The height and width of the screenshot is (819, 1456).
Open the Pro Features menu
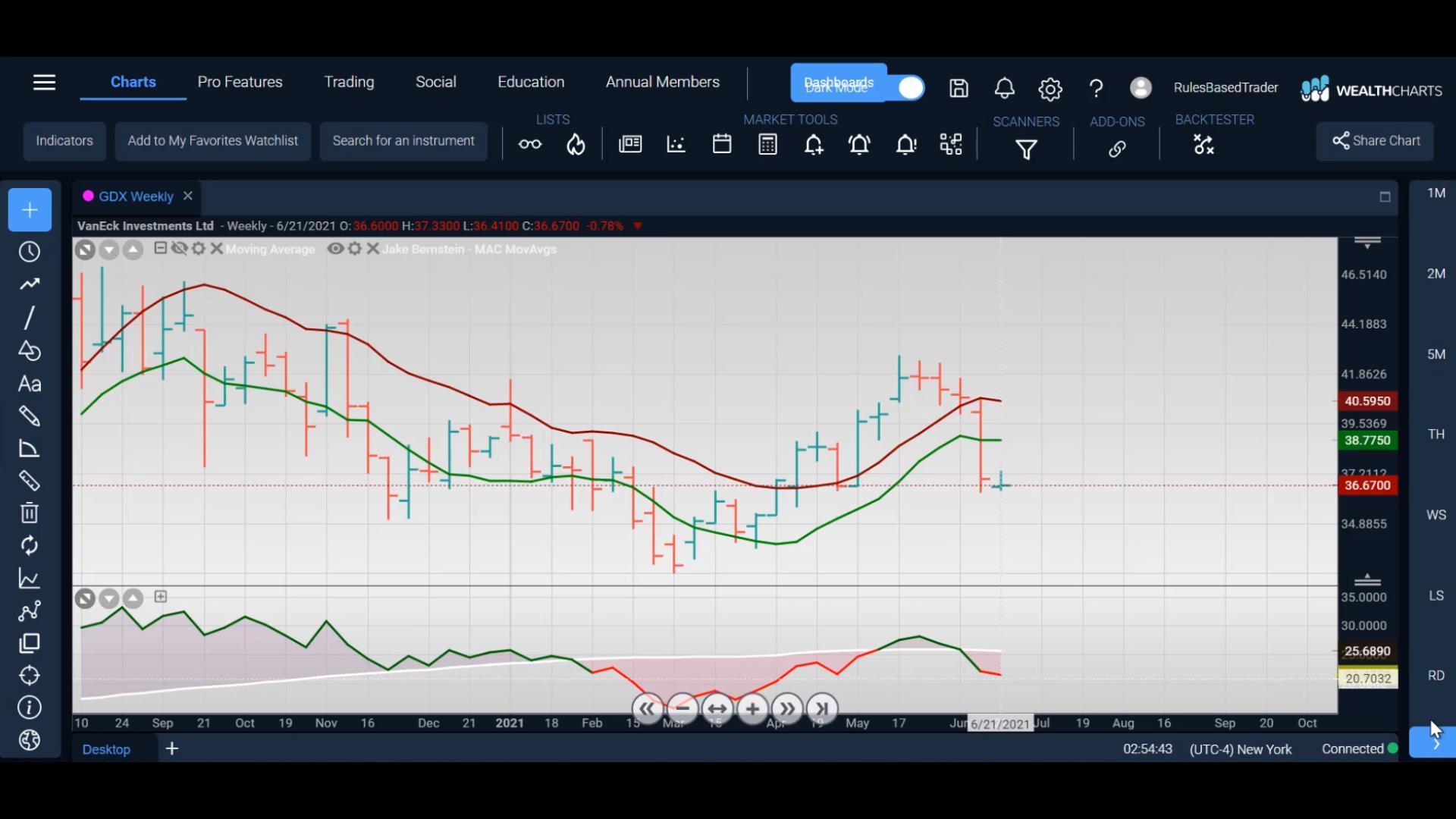[x=240, y=82]
